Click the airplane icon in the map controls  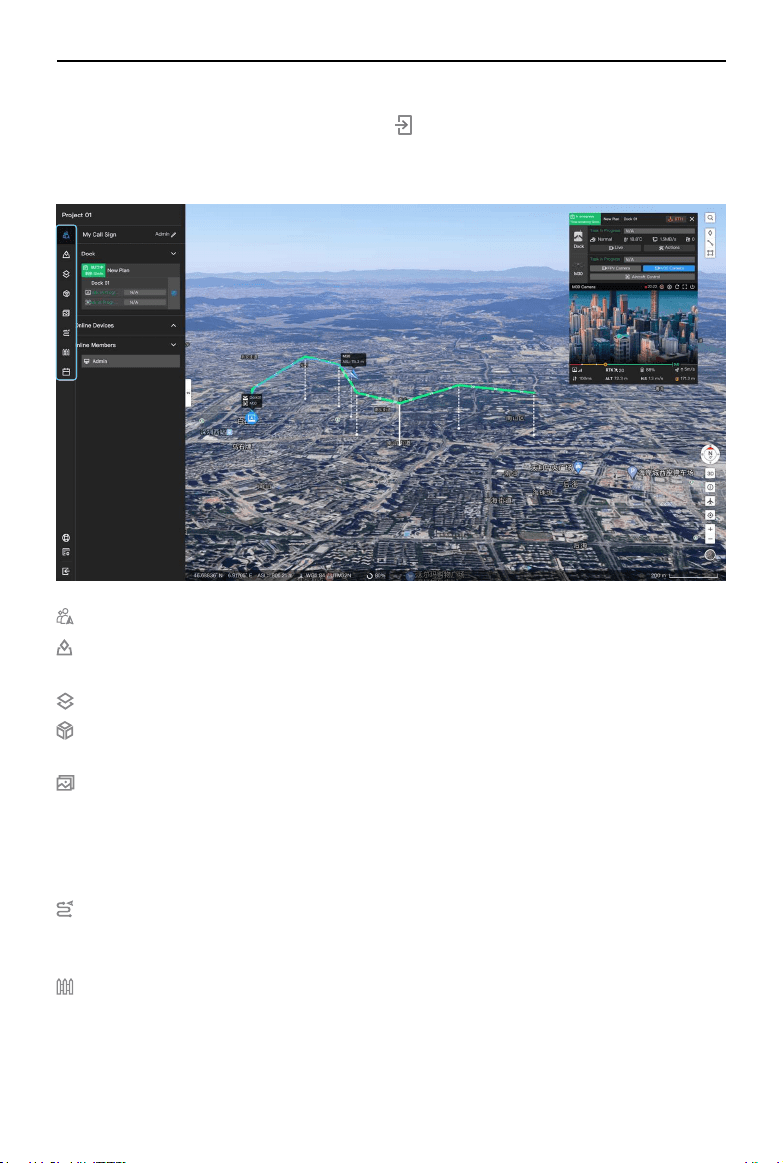click(710, 501)
